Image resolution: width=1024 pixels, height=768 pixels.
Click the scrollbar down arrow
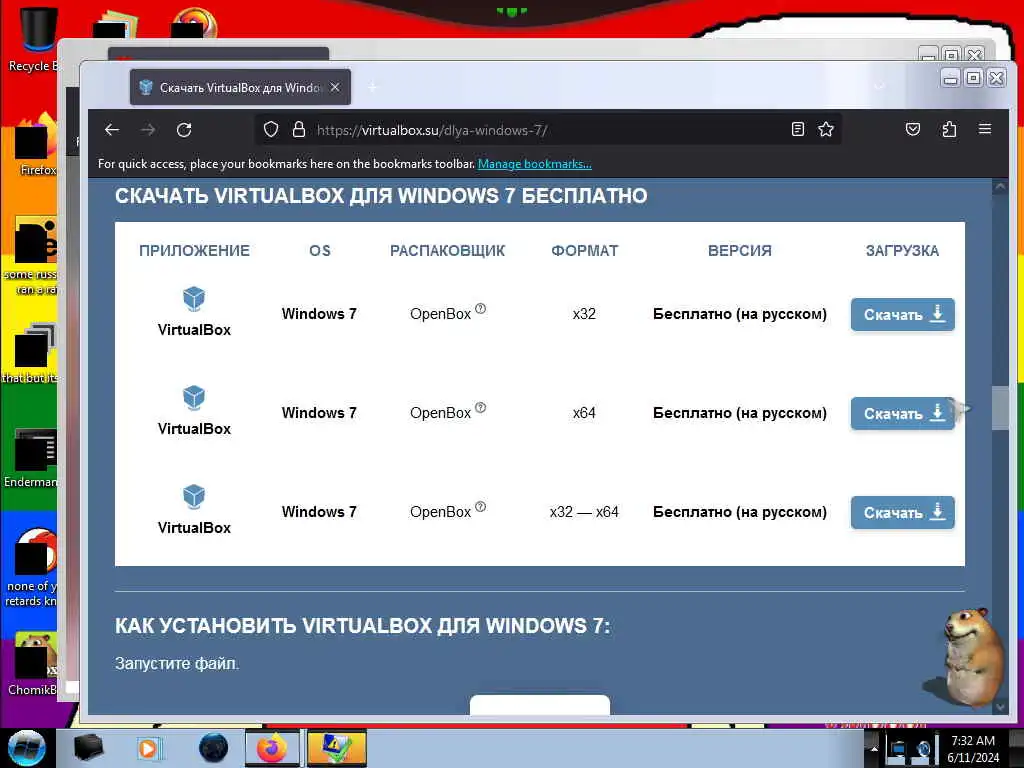point(1000,707)
